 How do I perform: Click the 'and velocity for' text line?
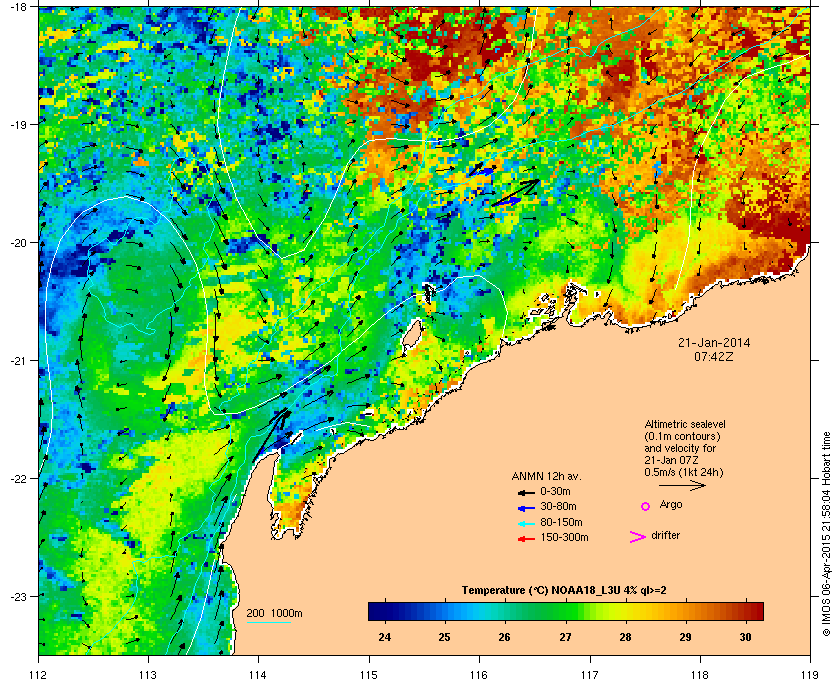pyautogui.click(x=680, y=448)
